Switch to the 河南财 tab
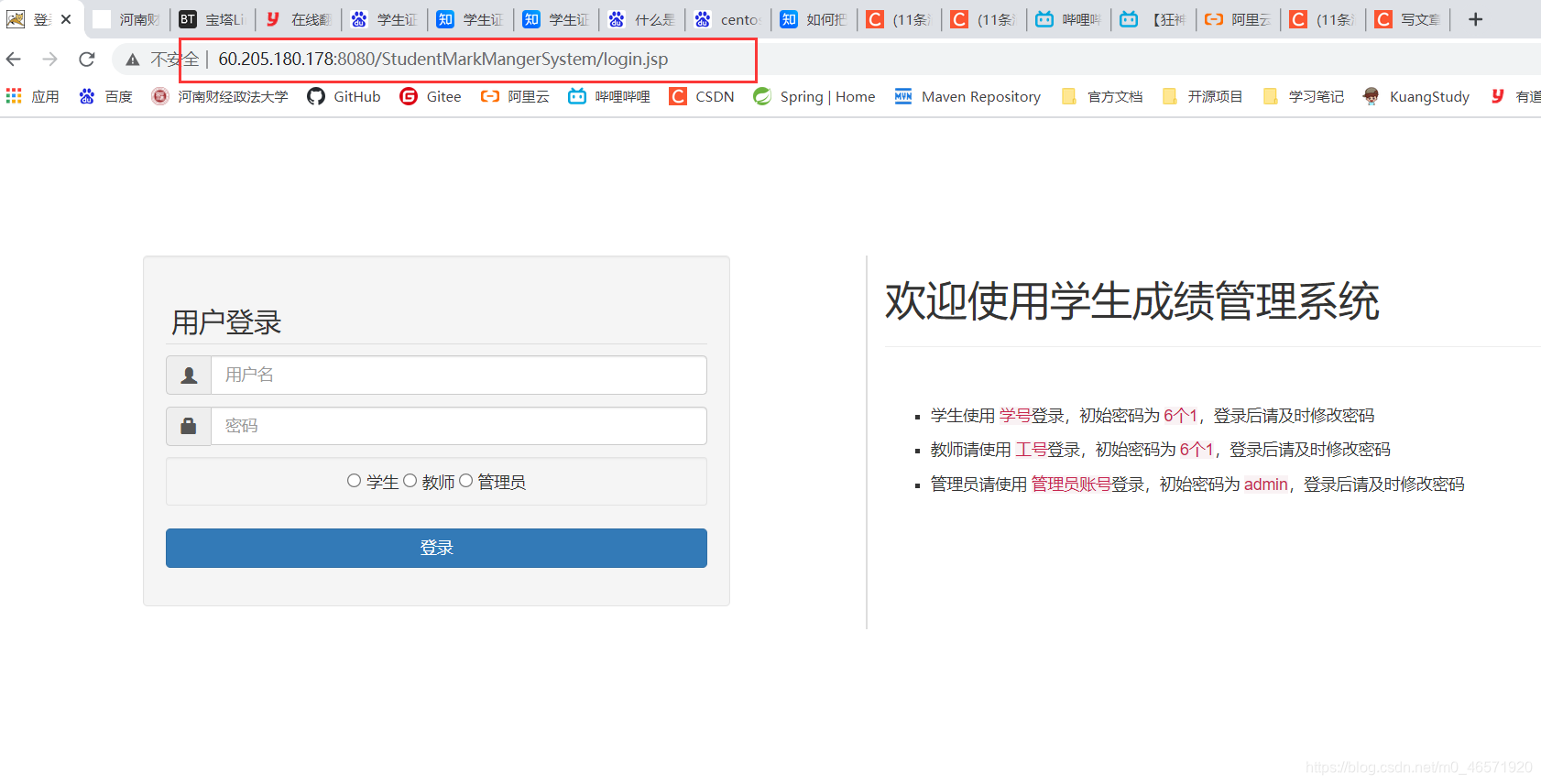Viewport: 1541px width, 784px height. (127, 19)
